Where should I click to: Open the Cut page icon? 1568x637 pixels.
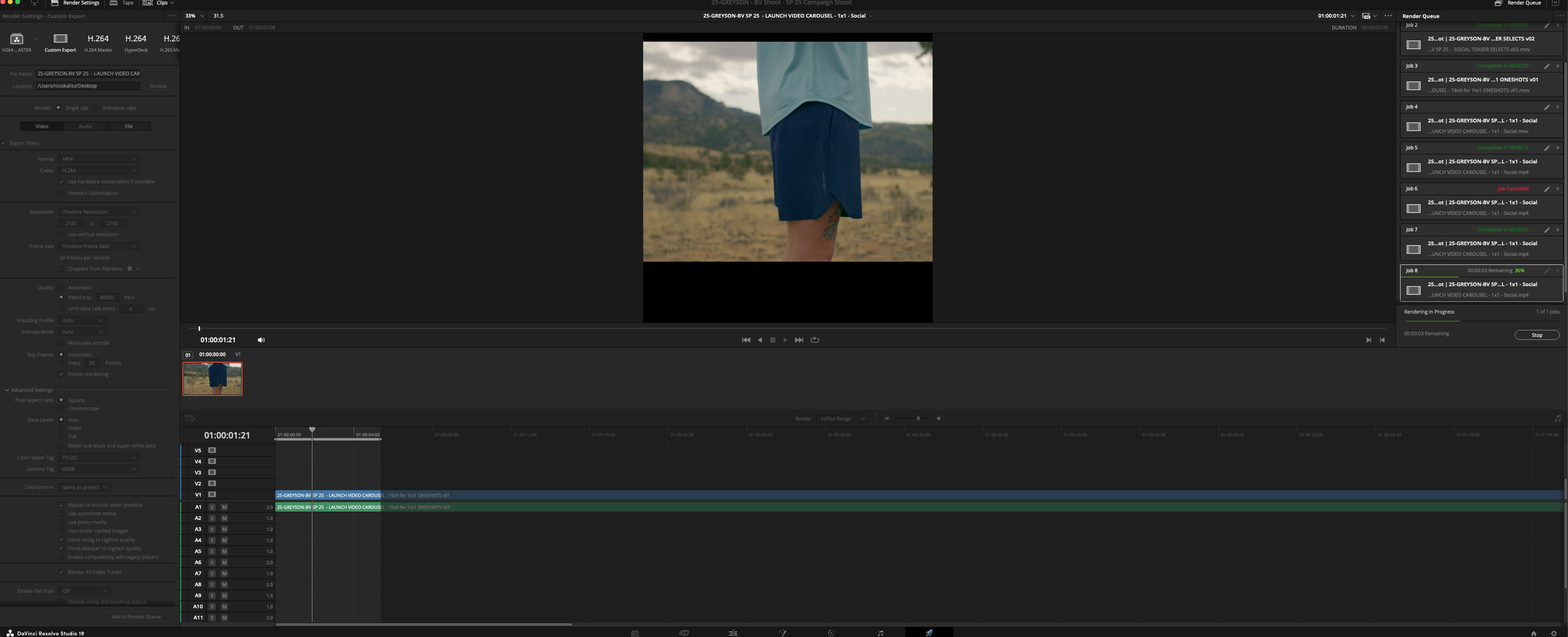(x=684, y=633)
